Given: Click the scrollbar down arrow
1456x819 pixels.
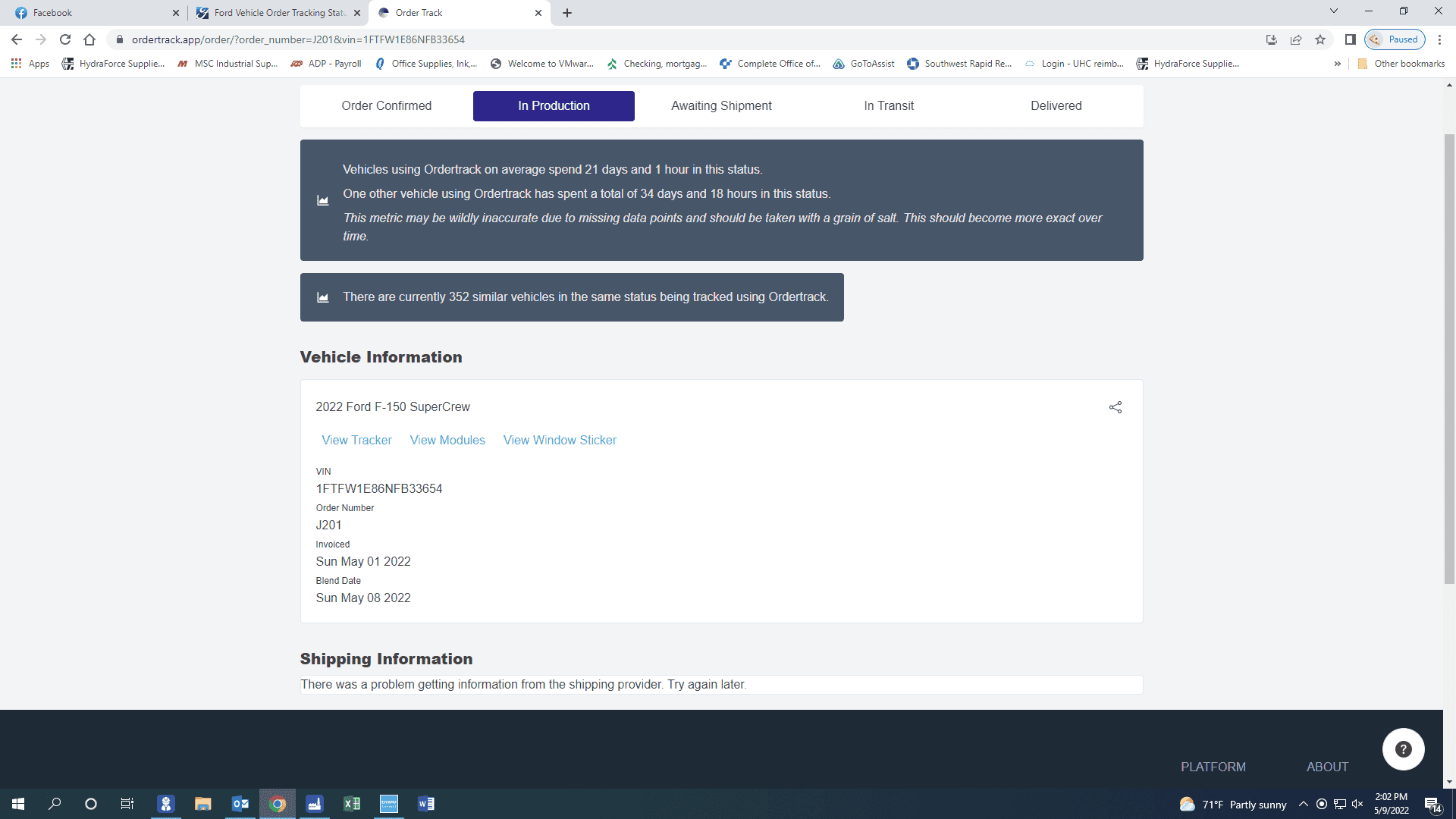Looking at the screenshot, I should coord(1449,782).
